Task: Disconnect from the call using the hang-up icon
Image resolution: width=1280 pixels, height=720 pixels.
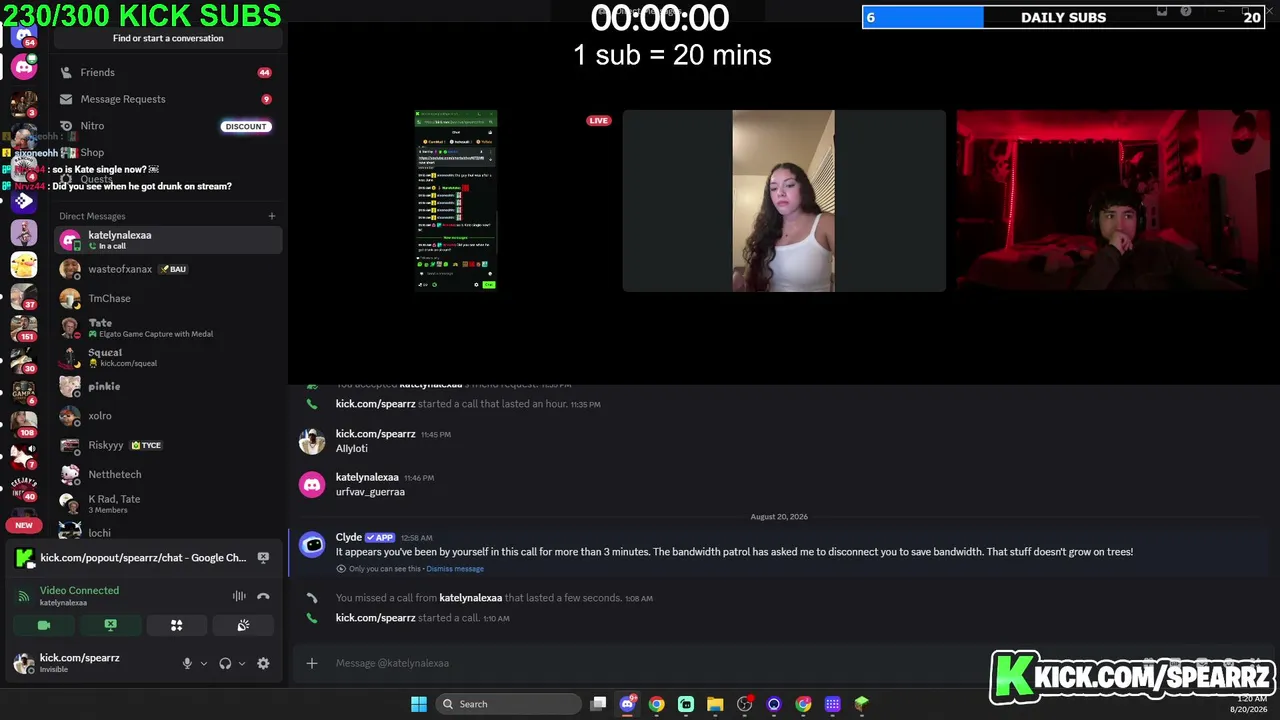Action: click(x=263, y=596)
